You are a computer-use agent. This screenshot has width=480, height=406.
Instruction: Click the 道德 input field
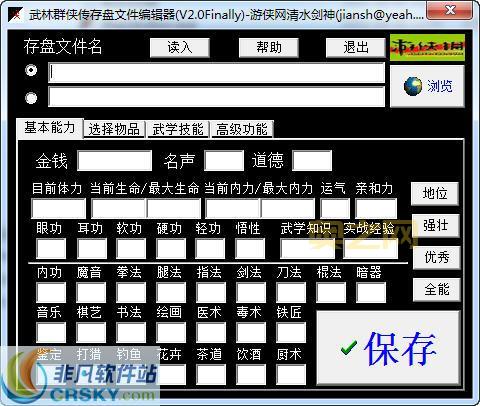[312, 161]
